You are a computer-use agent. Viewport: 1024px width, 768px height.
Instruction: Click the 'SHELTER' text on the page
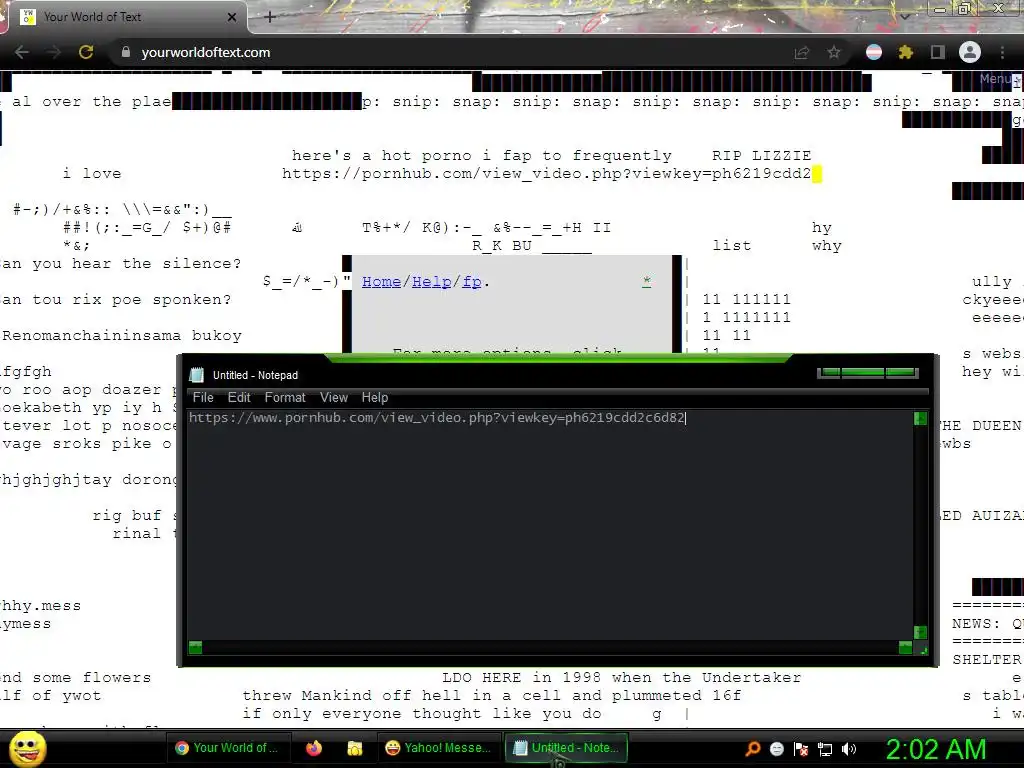[x=986, y=660]
